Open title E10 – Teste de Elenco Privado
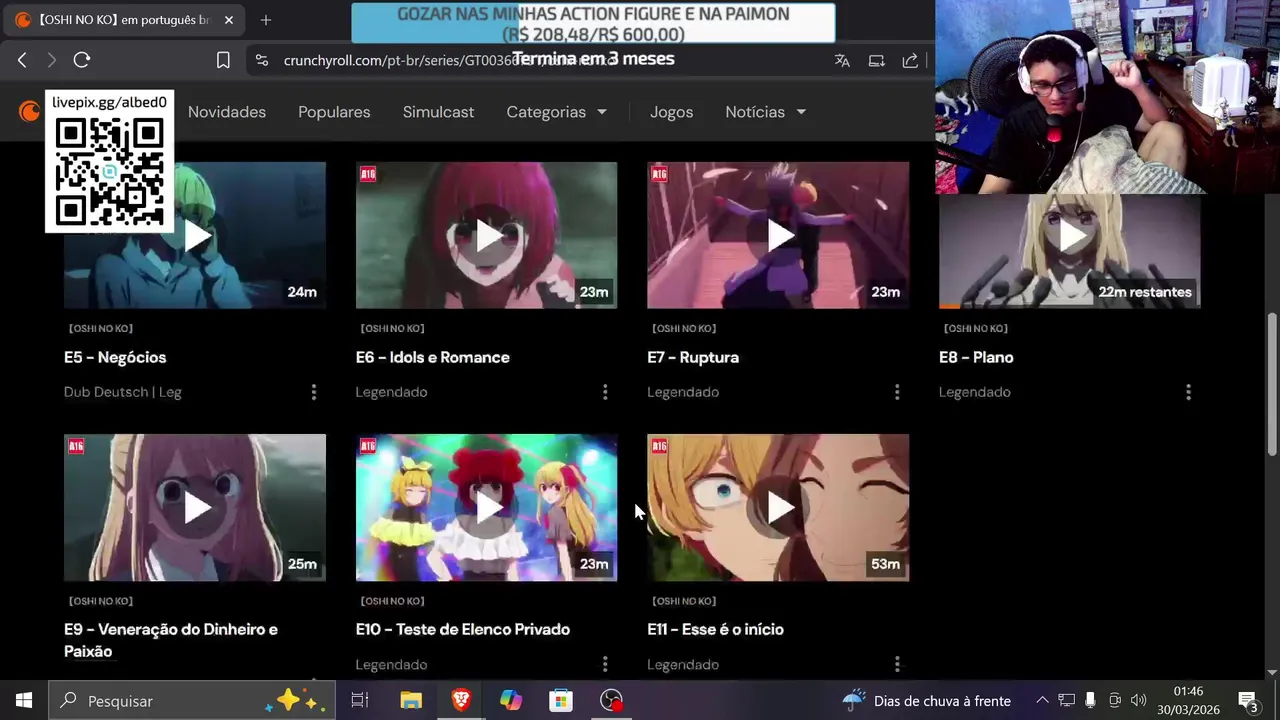The width and height of the screenshot is (1280, 720). (463, 629)
